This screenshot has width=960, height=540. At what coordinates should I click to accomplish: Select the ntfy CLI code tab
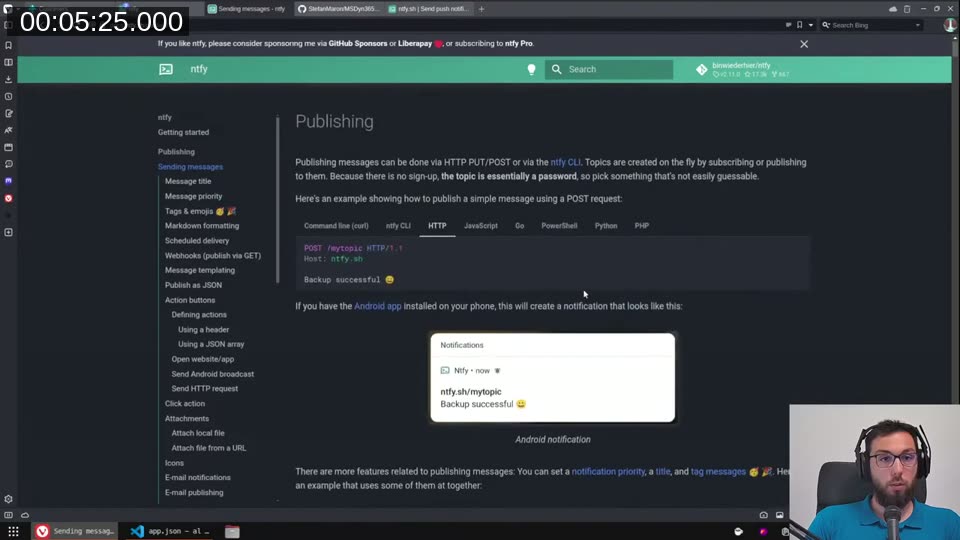pyautogui.click(x=398, y=226)
